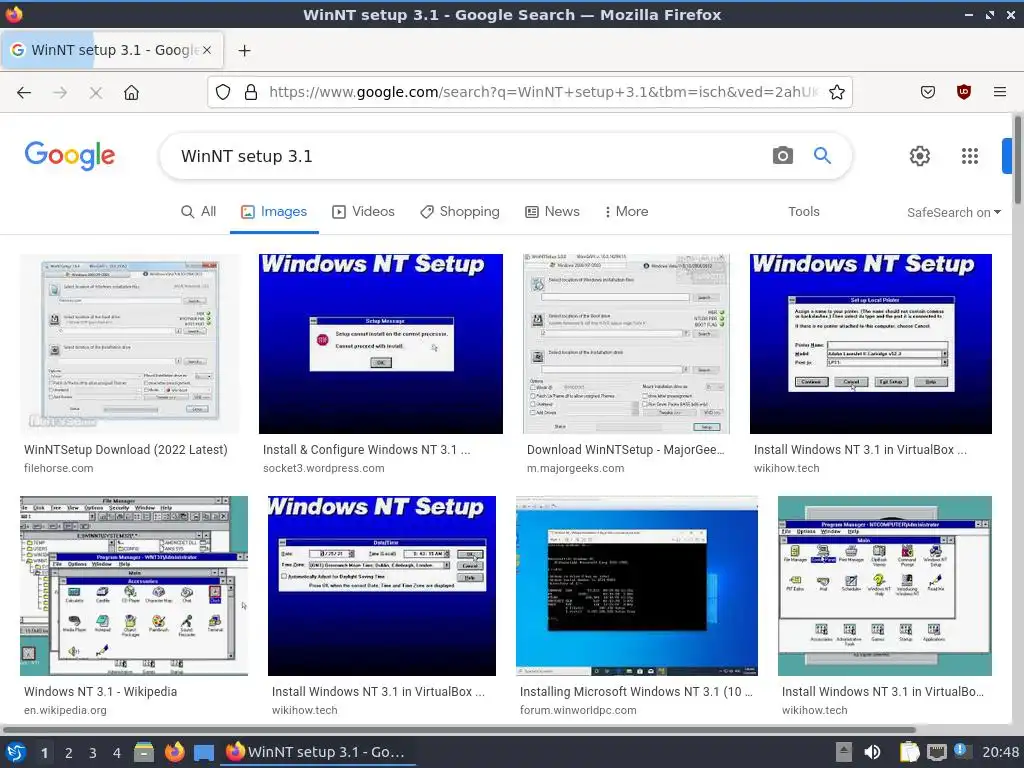Screen dimensions: 1024x768
Task: Open the Pocket save icon
Action: (927, 92)
